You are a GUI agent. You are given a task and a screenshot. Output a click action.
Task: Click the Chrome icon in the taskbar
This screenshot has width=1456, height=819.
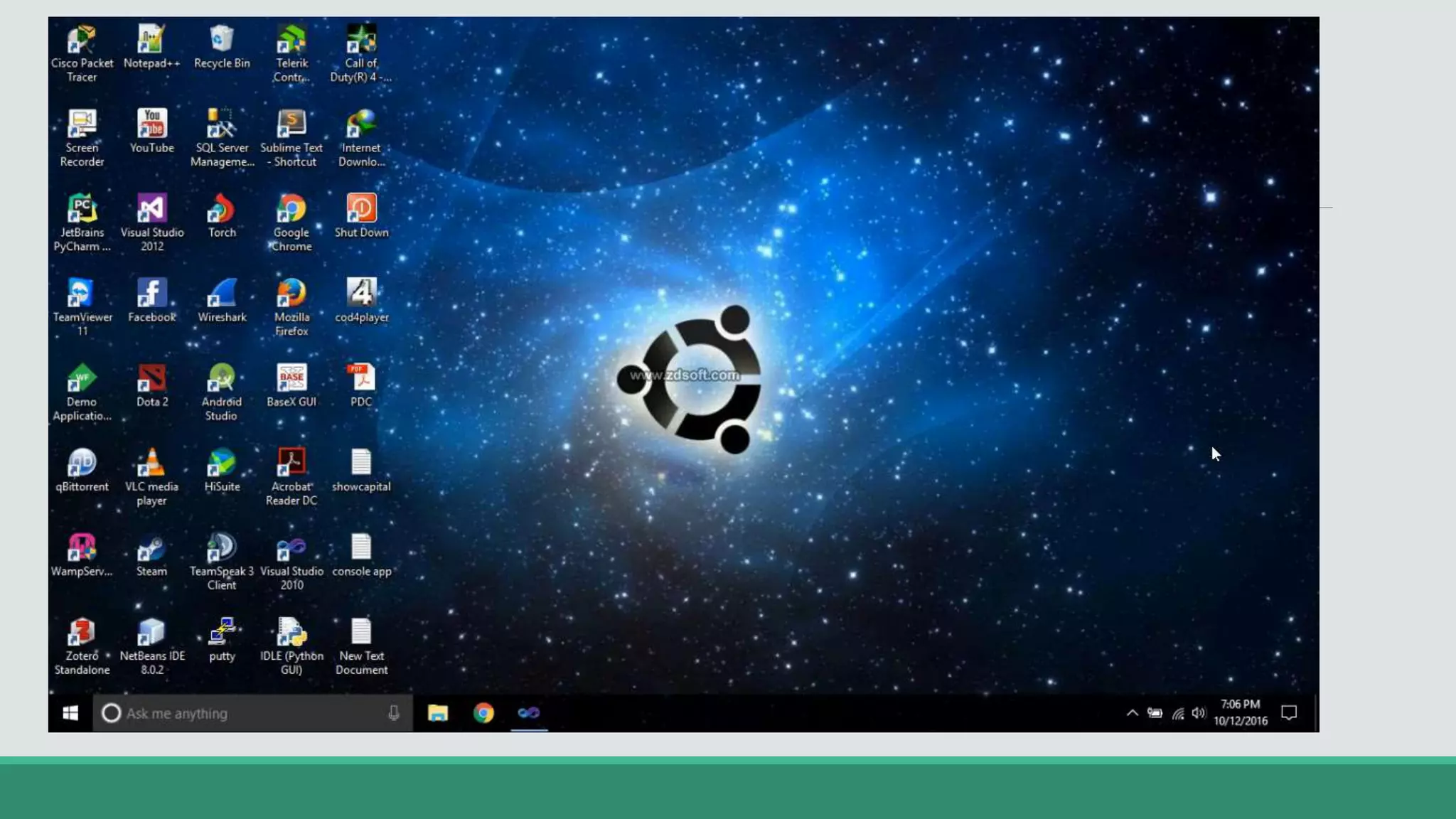(x=483, y=713)
